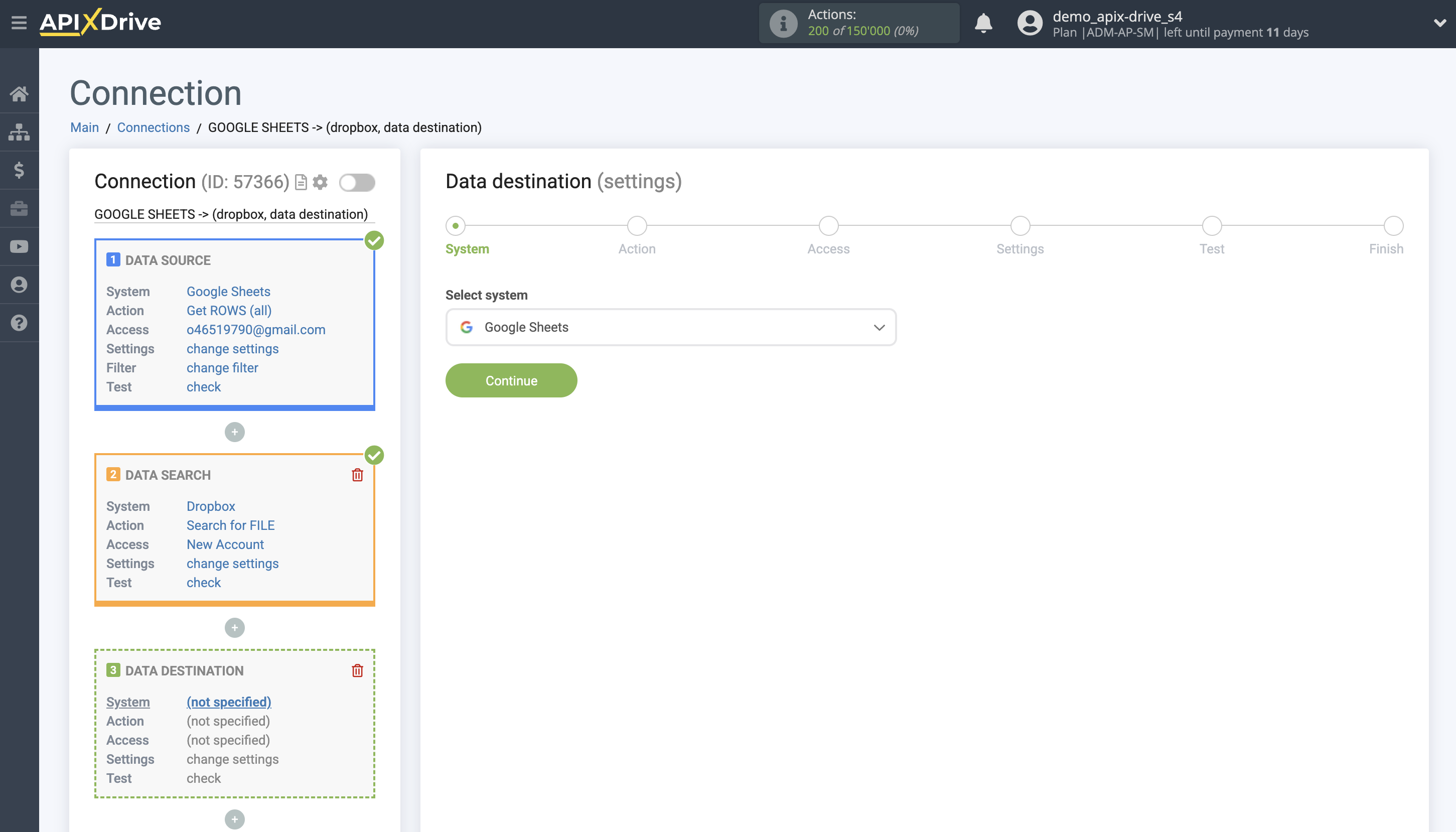This screenshot has width=1456, height=832.
Task: Open the user profile sidebar icon
Action: (19, 284)
